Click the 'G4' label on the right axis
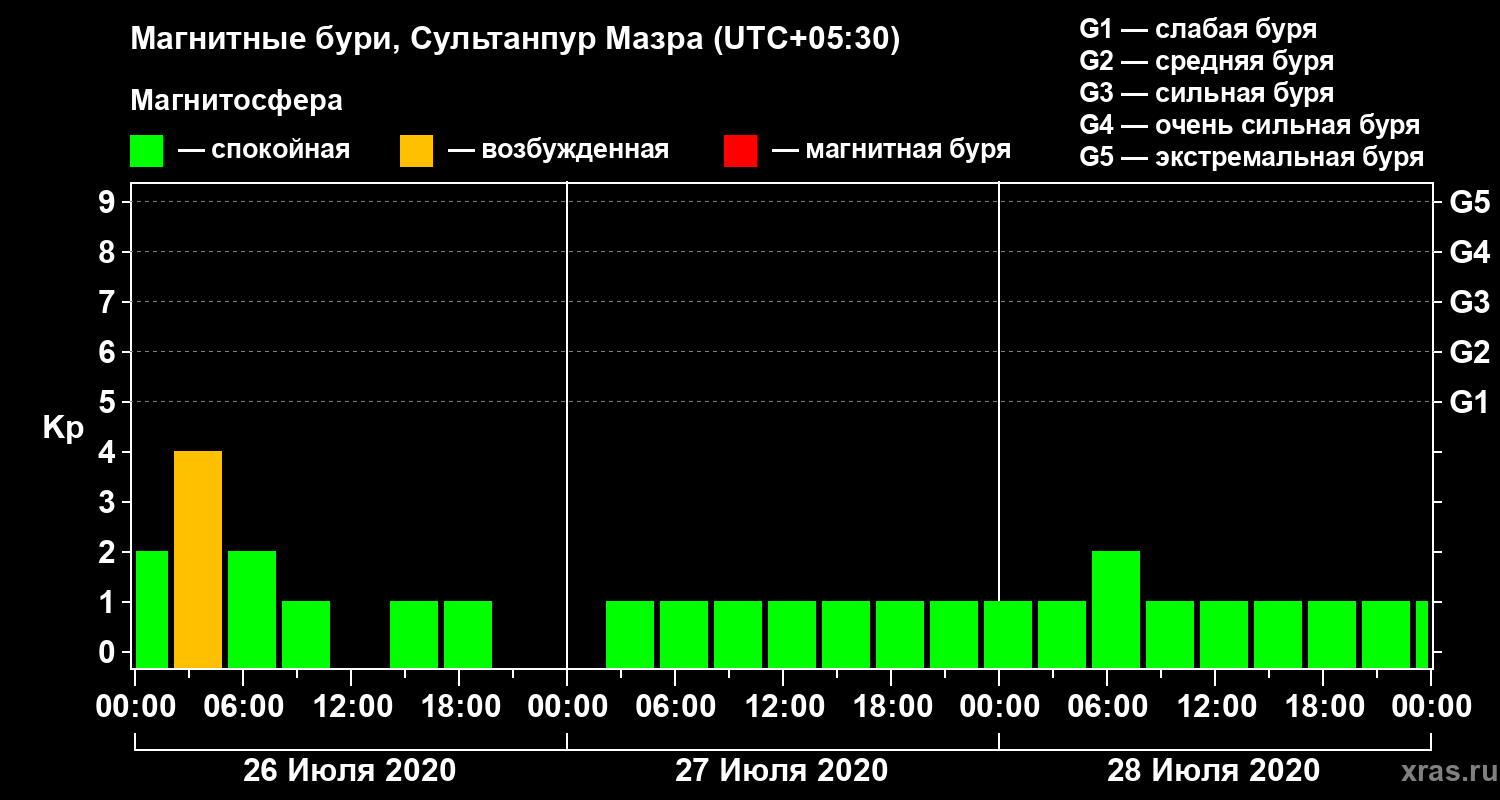This screenshot has width=1500, height=800. click(1469, 253)
